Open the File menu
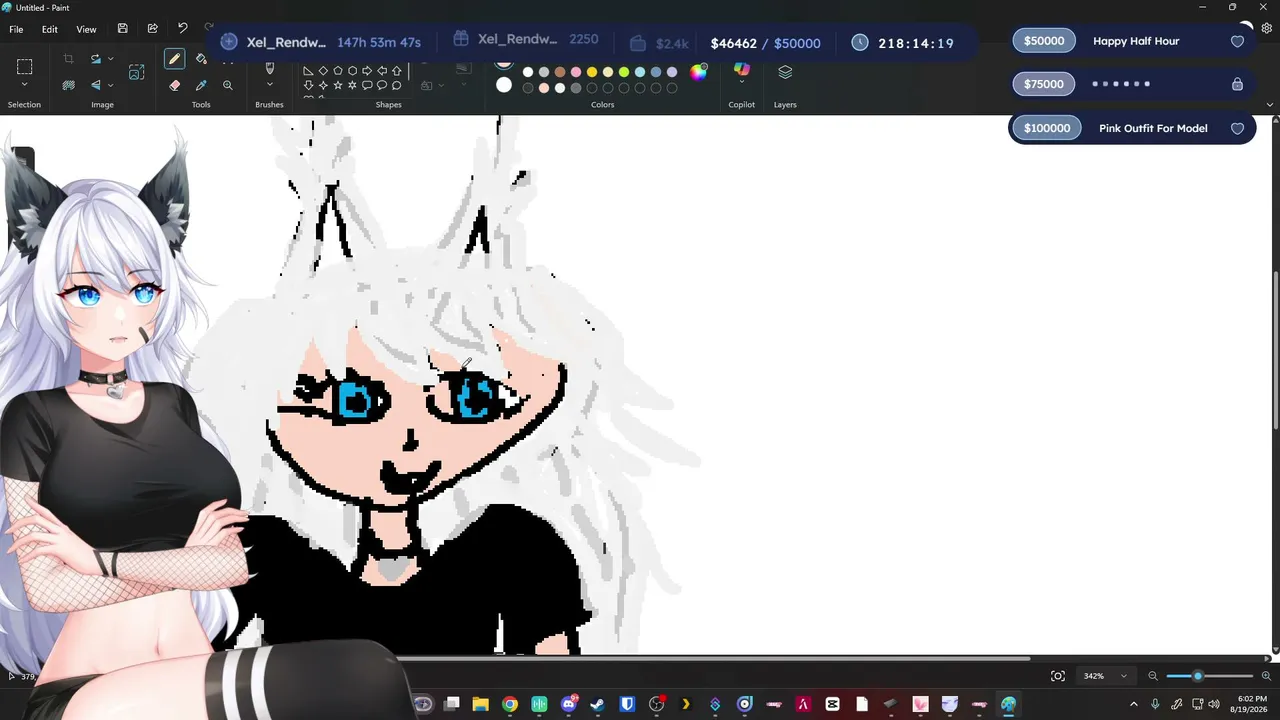This screenshot has height=720, width=1280. pyautogui.click(x=16, y=29)
